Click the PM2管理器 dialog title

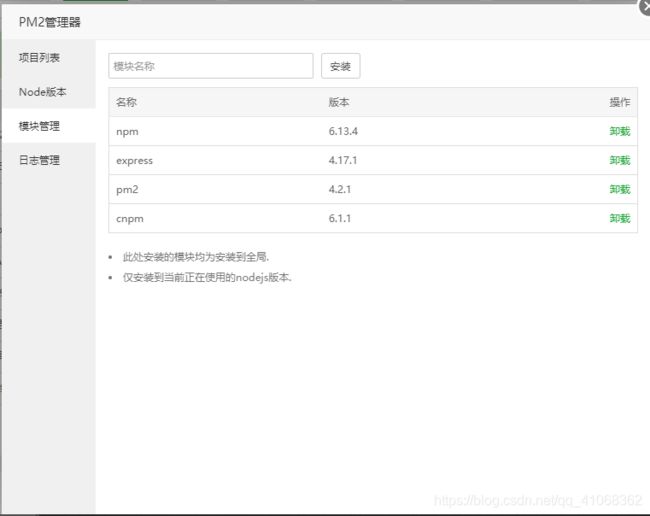tap(50, 22)
